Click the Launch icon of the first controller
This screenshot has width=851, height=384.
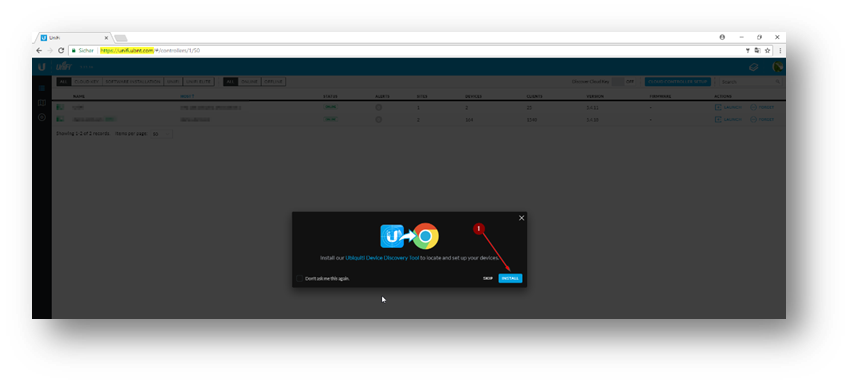[x=719, y=107]
